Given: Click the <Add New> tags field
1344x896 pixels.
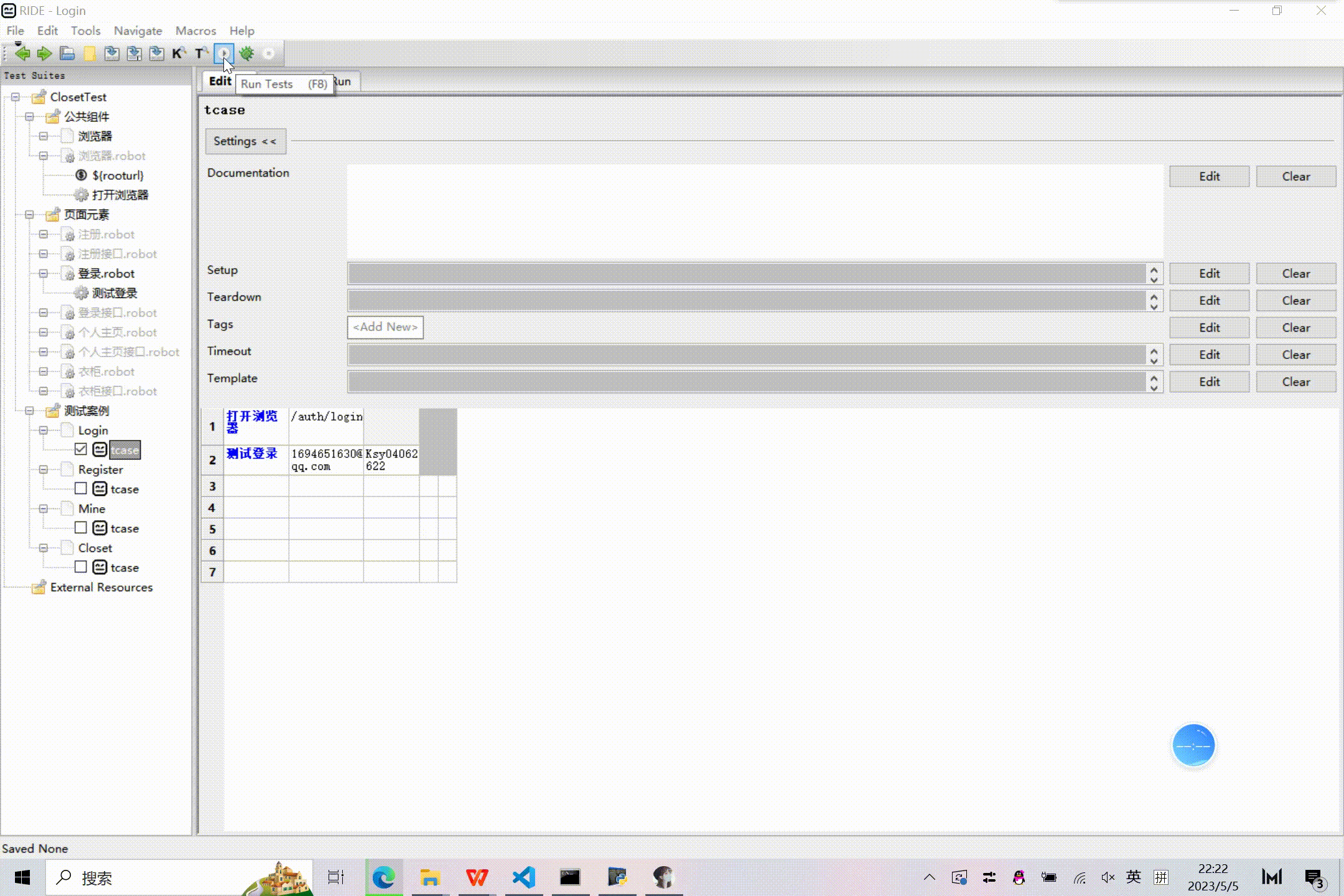Looking at the screenshot, I should pos(385,327).
